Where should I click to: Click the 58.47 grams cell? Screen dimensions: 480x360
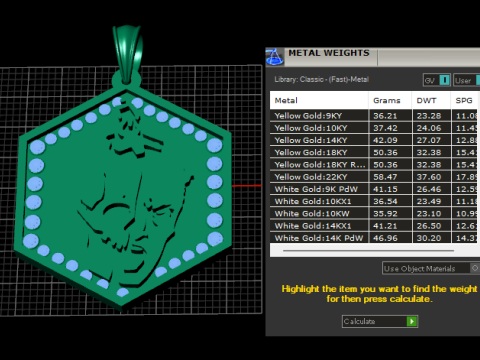click(x=390, y=177)
